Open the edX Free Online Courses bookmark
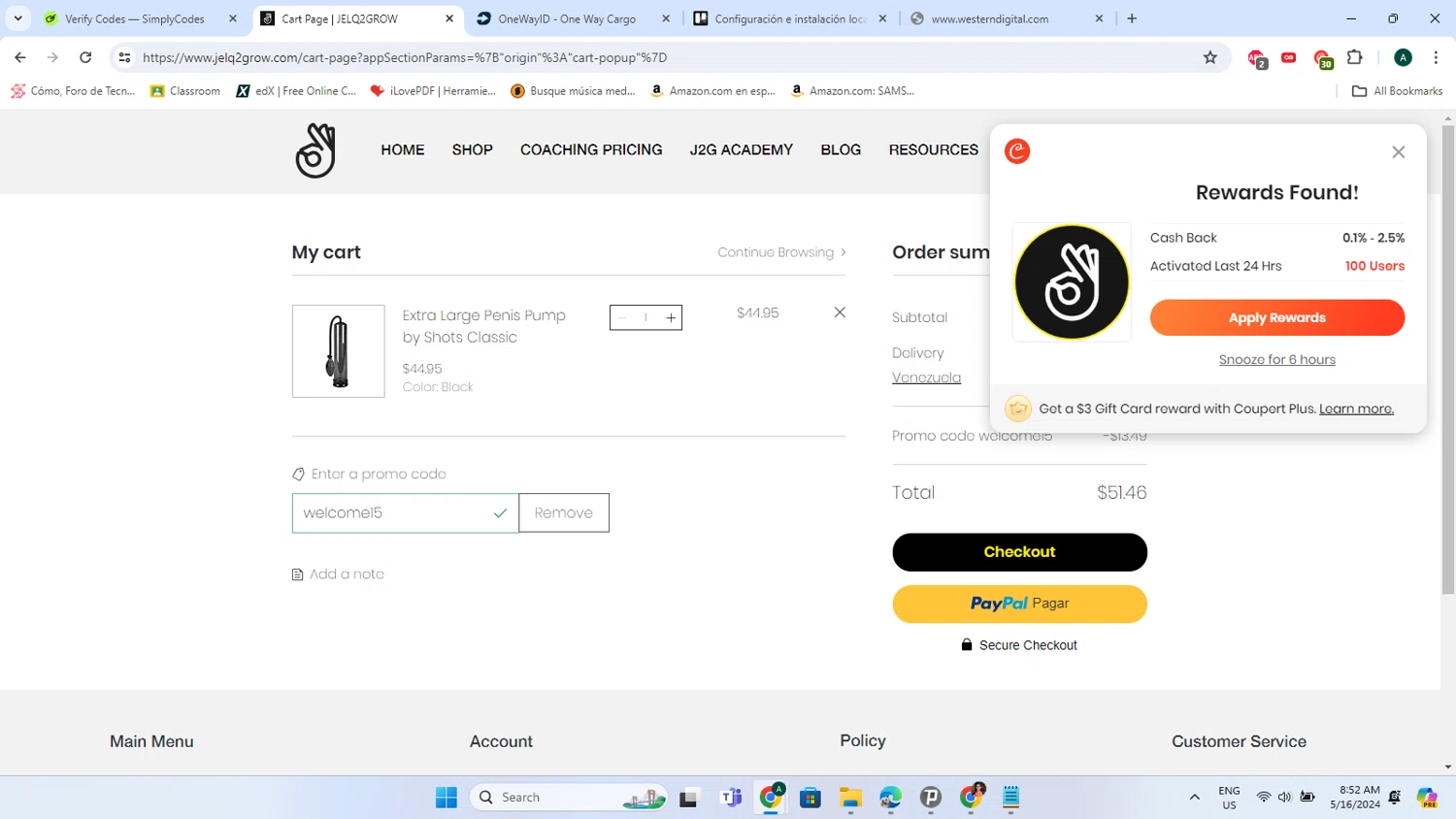Screen dimensions: 1456x819 coord(296,91)
